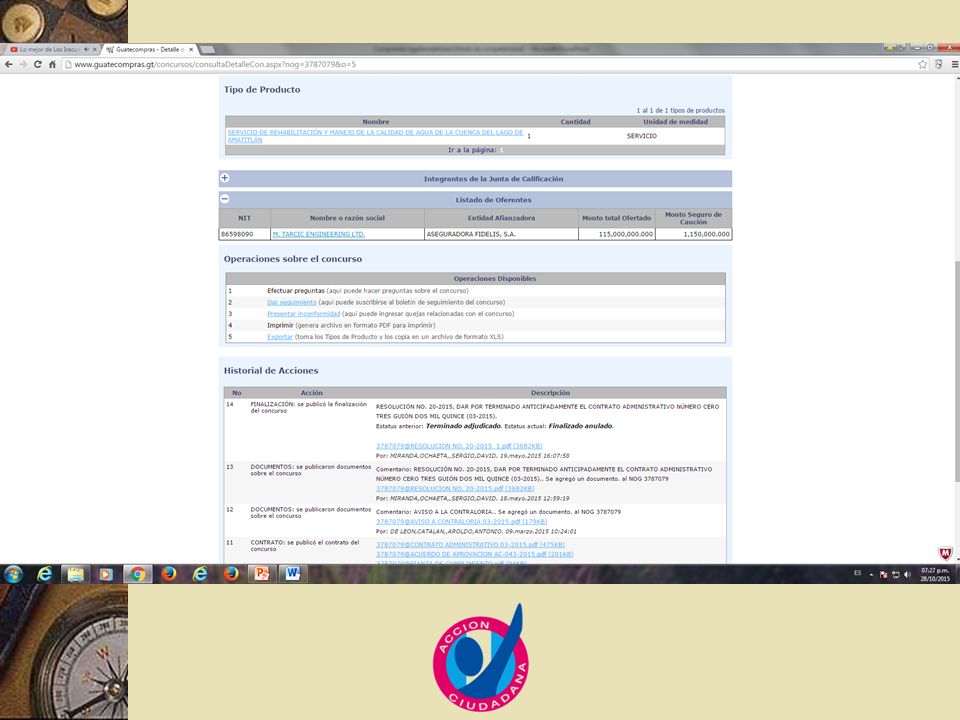Click the CONTRATO action in row 11
The height and width of the screenshot is (720, 960).
[305, 546]
